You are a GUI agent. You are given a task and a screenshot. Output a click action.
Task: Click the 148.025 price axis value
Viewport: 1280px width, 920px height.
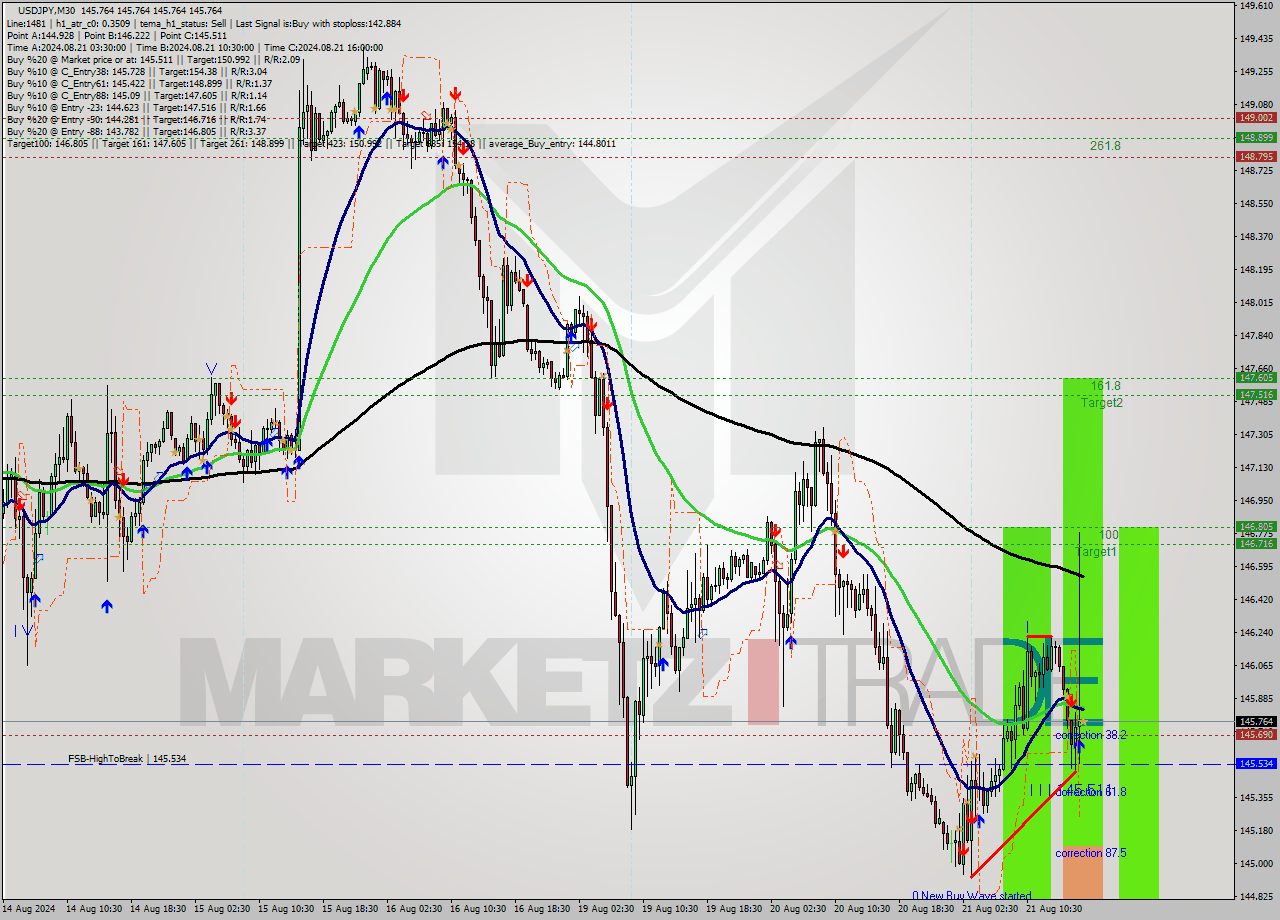(x=1255, y=303)
